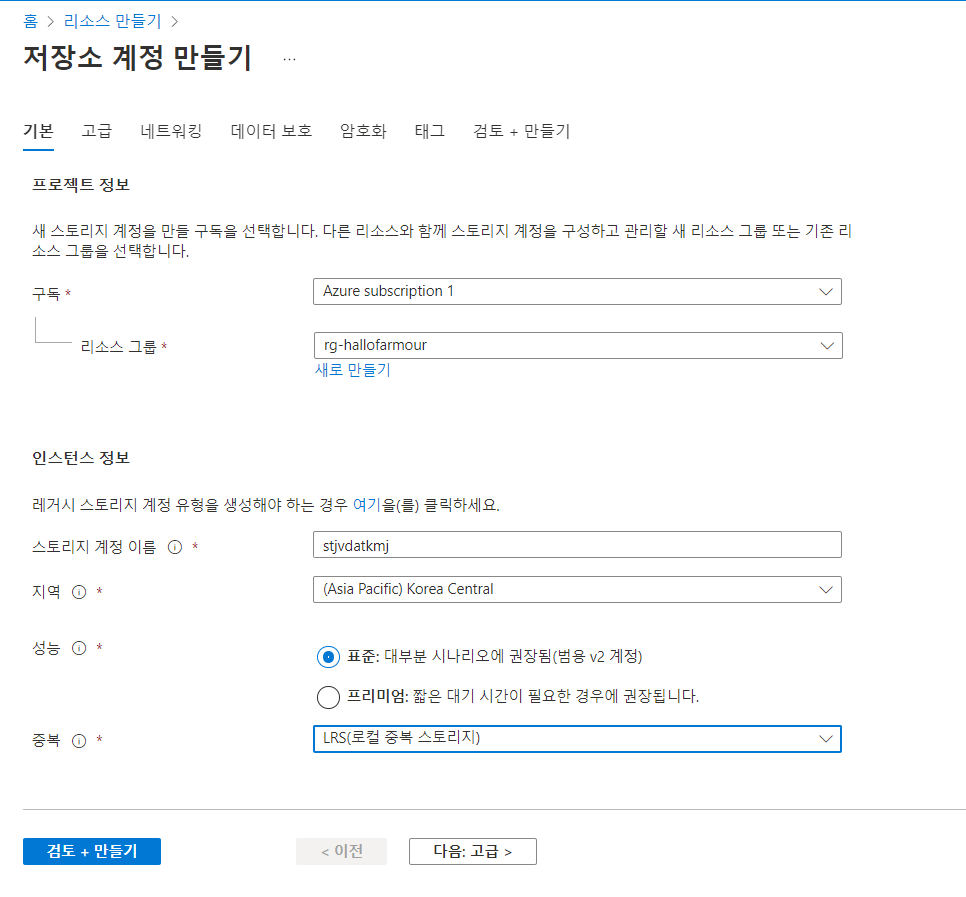Select 표준 performance radio button
966x897 pixels.
pos(328,657)
